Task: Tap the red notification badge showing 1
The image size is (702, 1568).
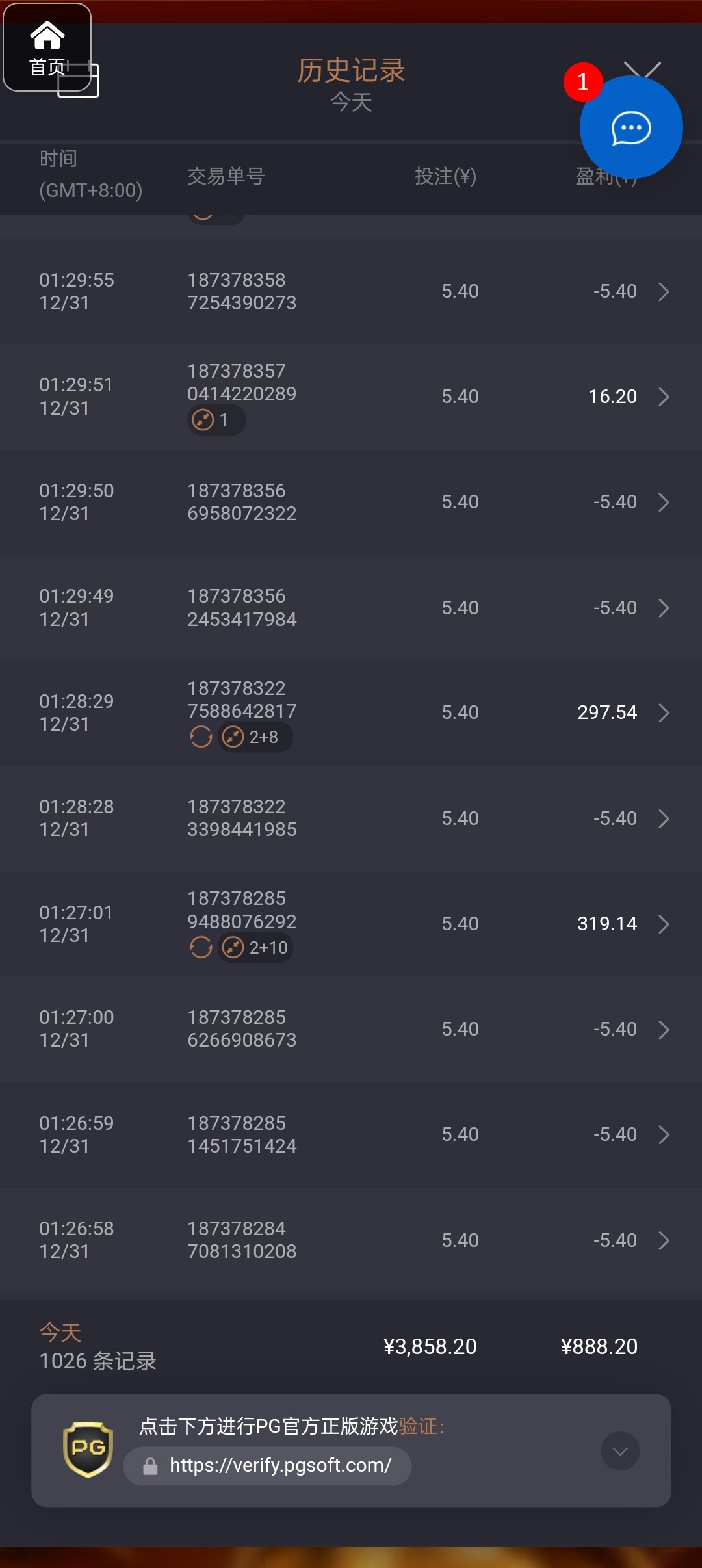Action: coord(582,82)
